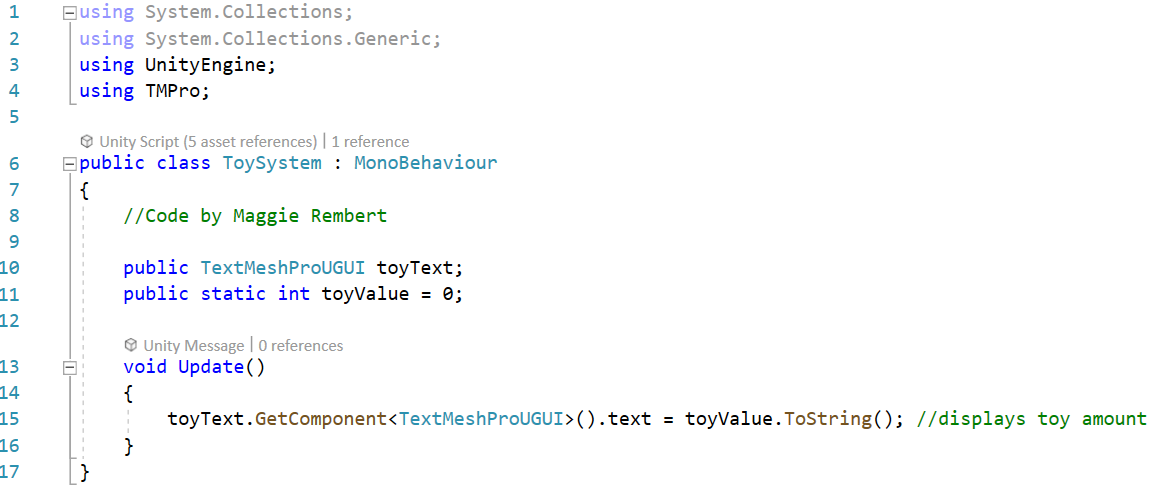This screenshot has width=1153, height=485.
Task: Open the '0 references' CodeLens link
Action: 301,345
